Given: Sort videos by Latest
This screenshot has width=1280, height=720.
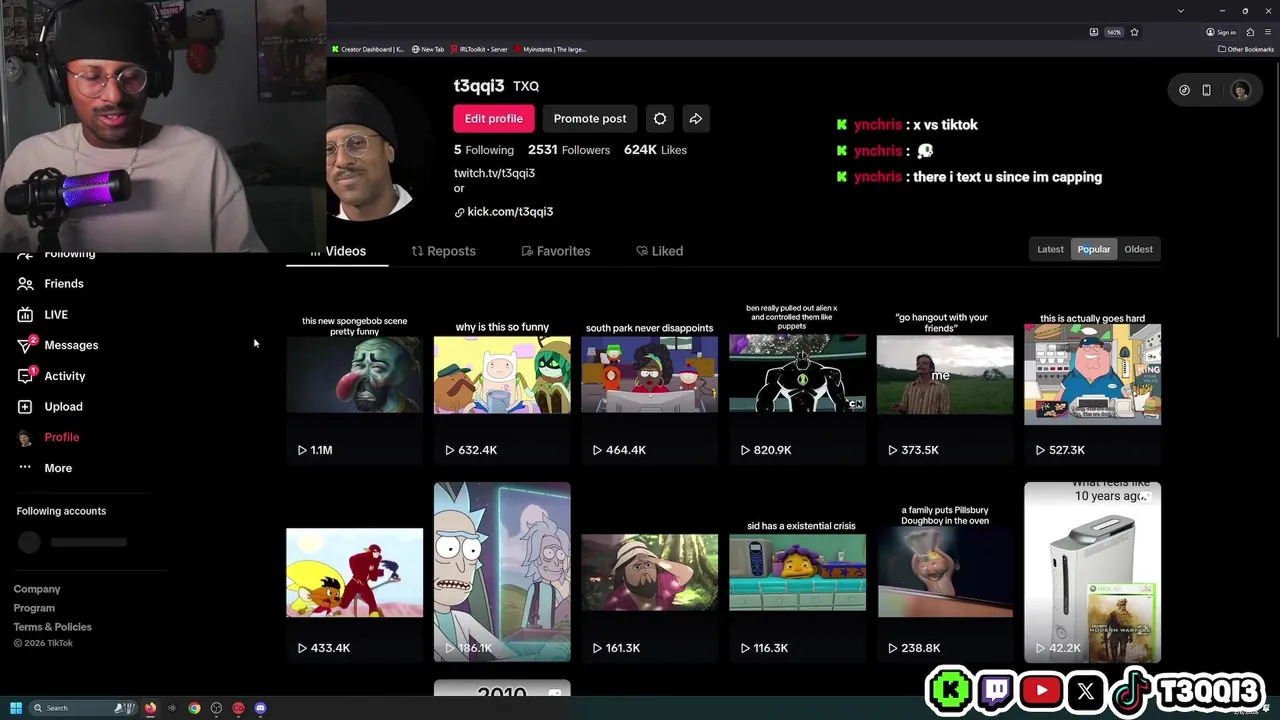Looking at the screenshot, I should 1050,249.
